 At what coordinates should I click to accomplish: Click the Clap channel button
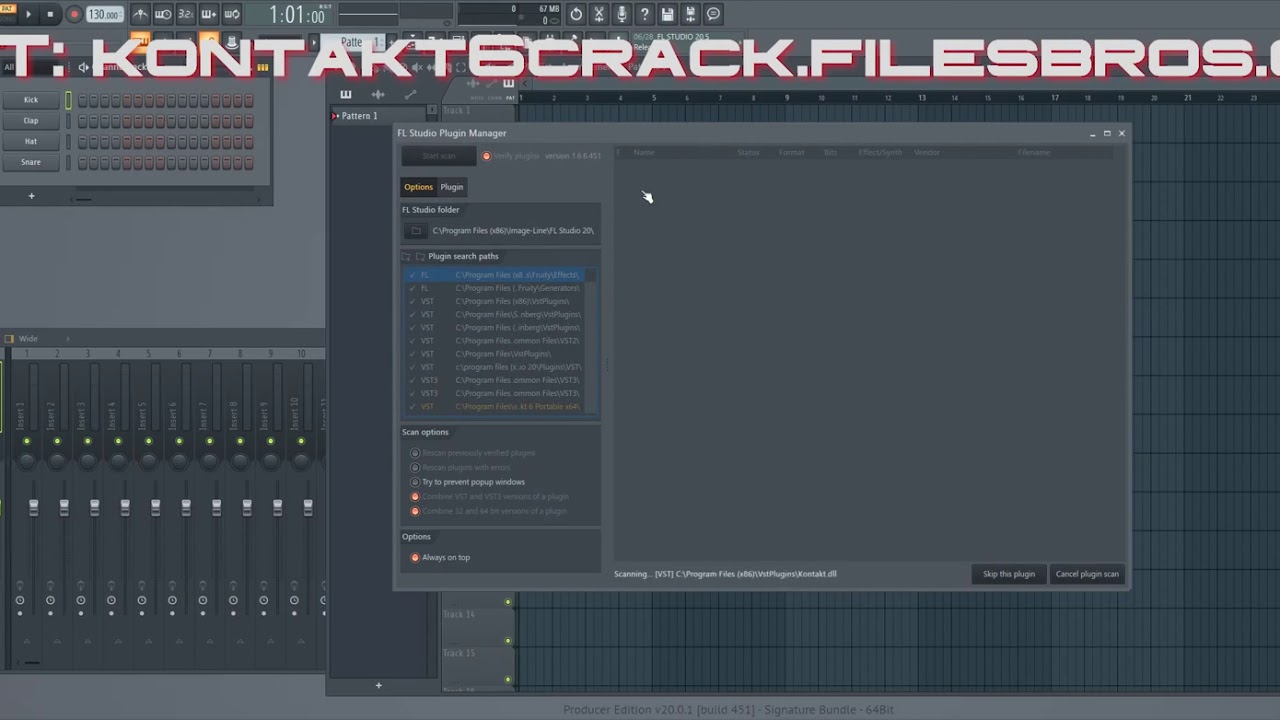(31, 121)
